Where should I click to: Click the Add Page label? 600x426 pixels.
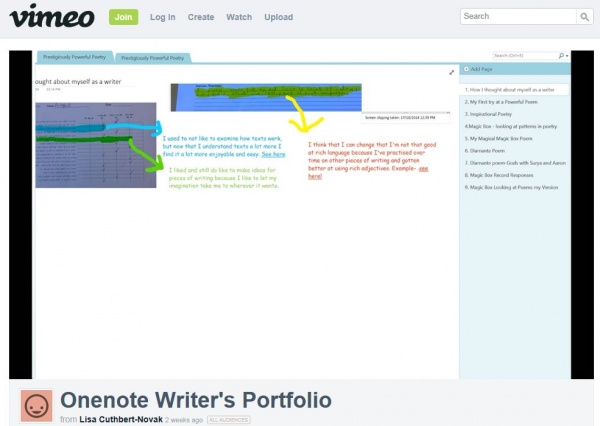tap(481, 69)
